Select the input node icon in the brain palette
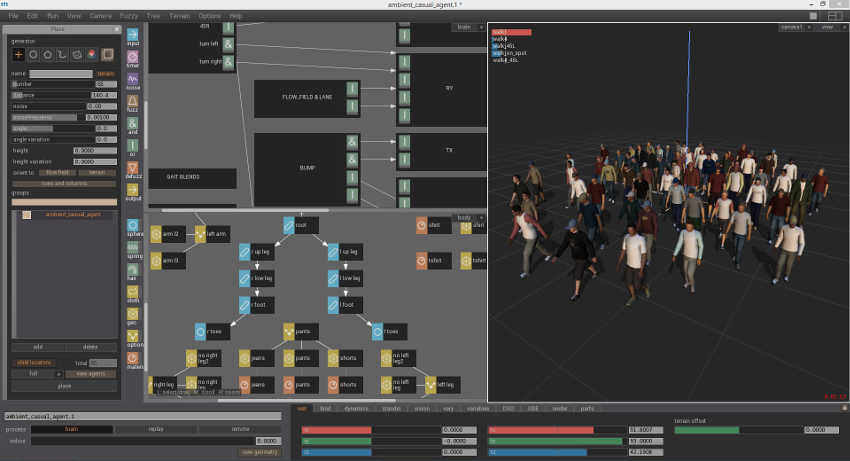The image size is (850, 461). 133,37
